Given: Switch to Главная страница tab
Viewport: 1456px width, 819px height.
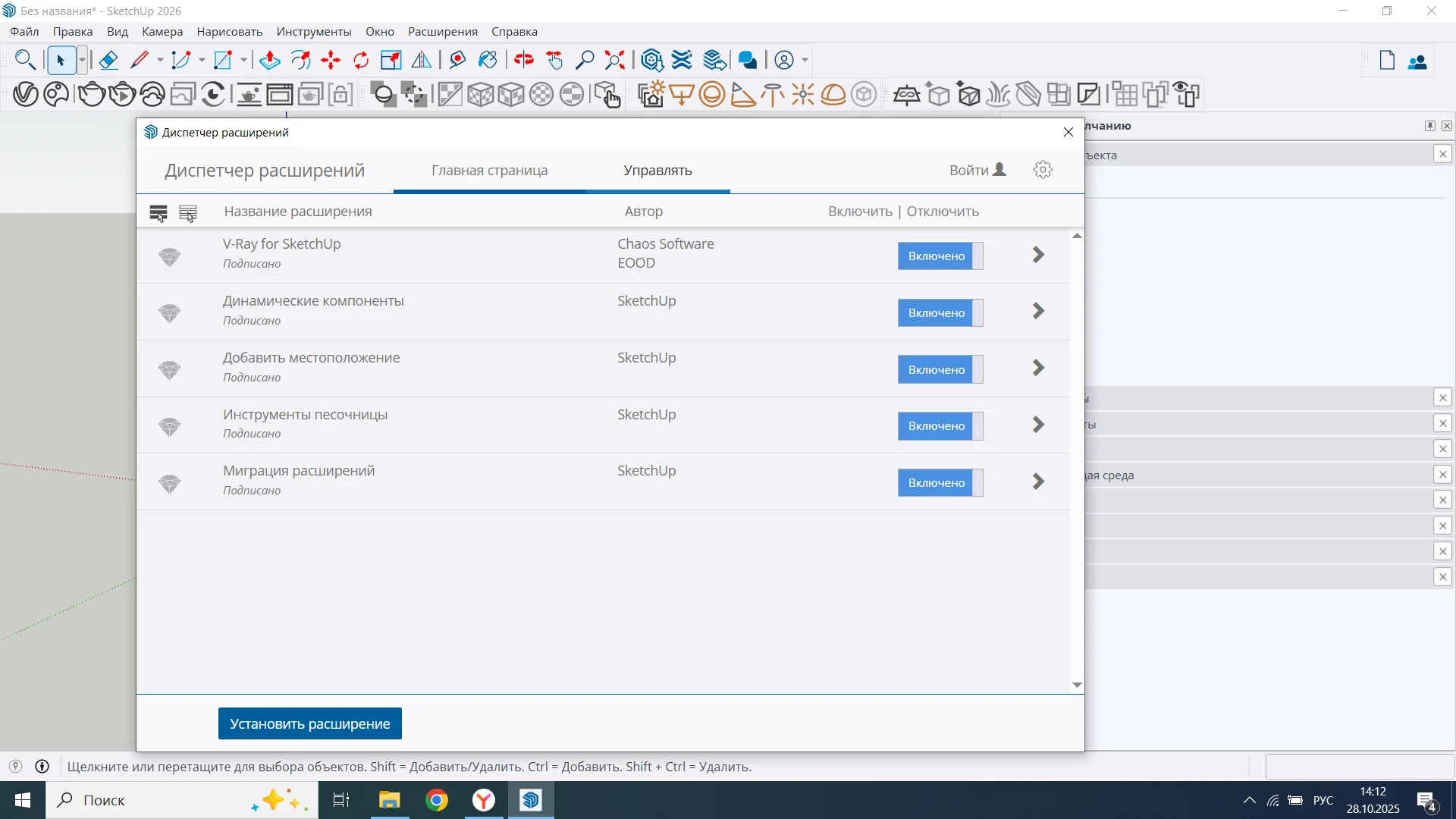Looking at the screenshot, I should 490,171.
